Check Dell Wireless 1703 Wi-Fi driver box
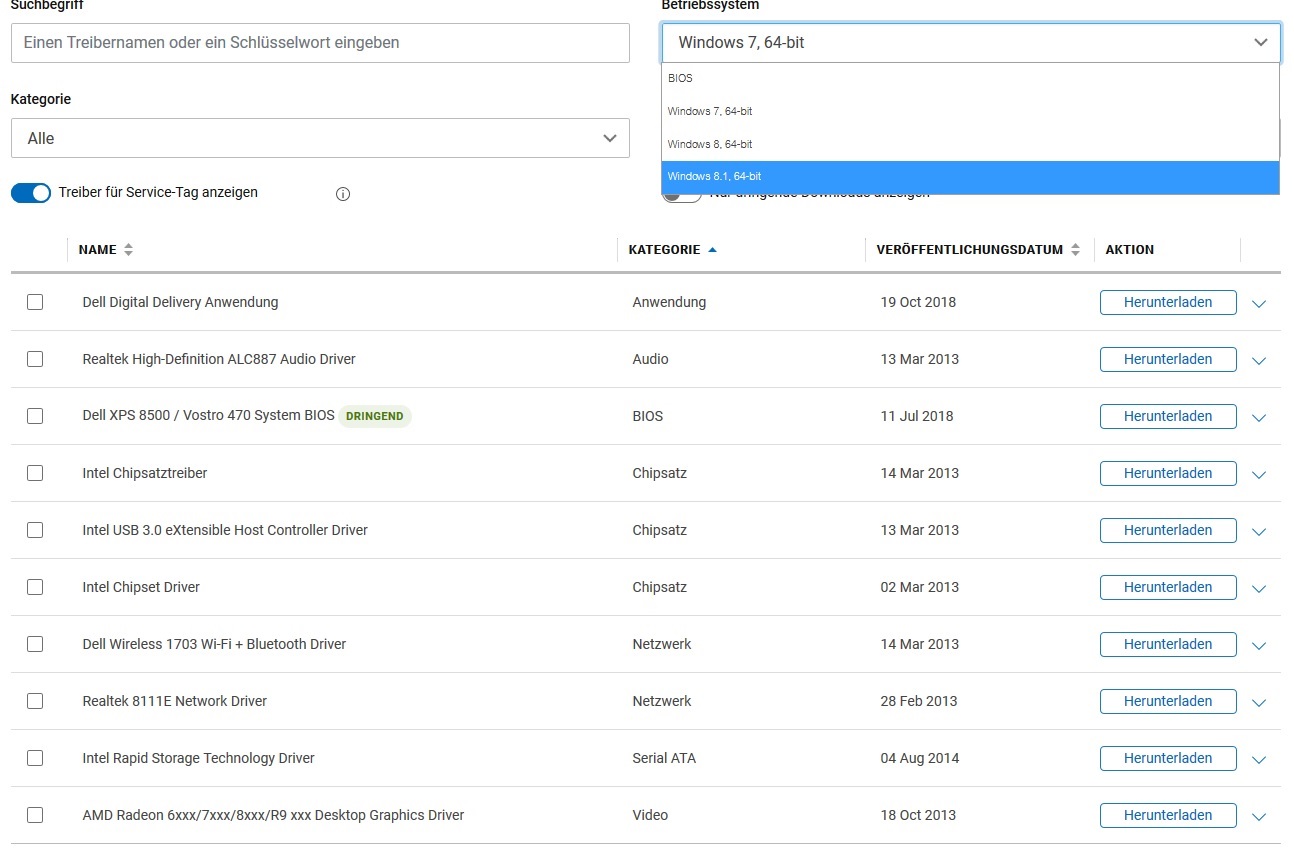 [35, 644]
